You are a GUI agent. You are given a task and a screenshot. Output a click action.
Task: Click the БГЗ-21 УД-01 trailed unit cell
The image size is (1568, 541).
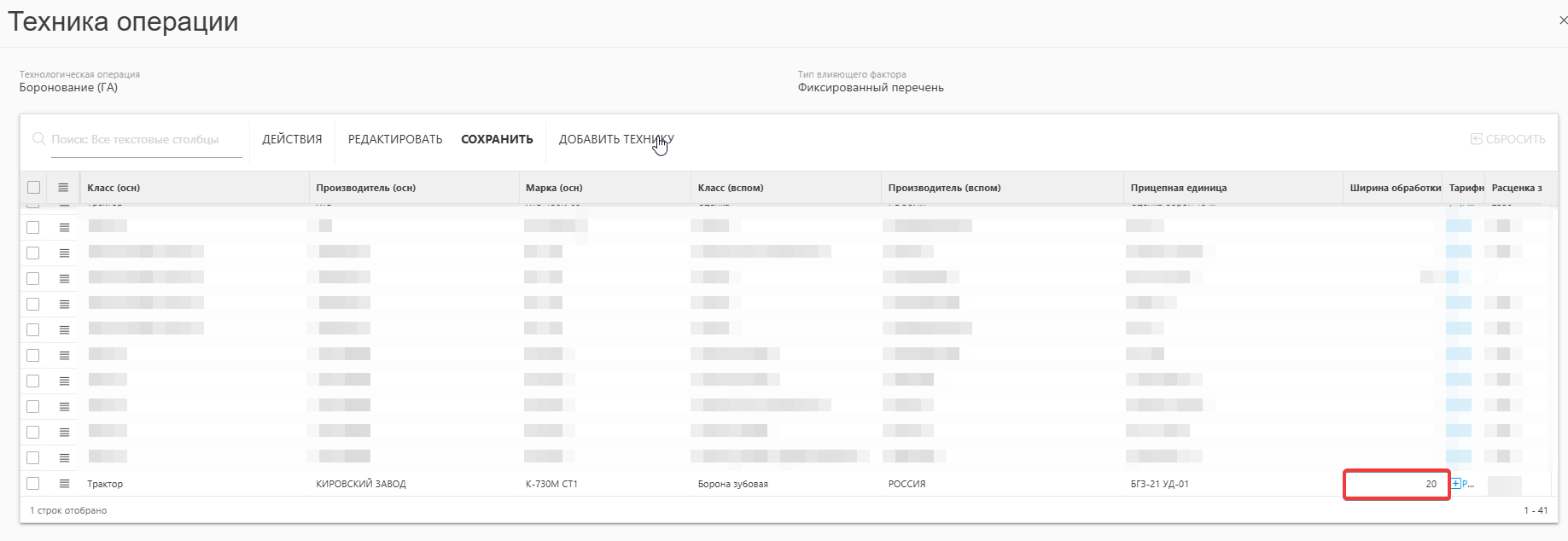pyautogui.click(x=1159, y=484)
